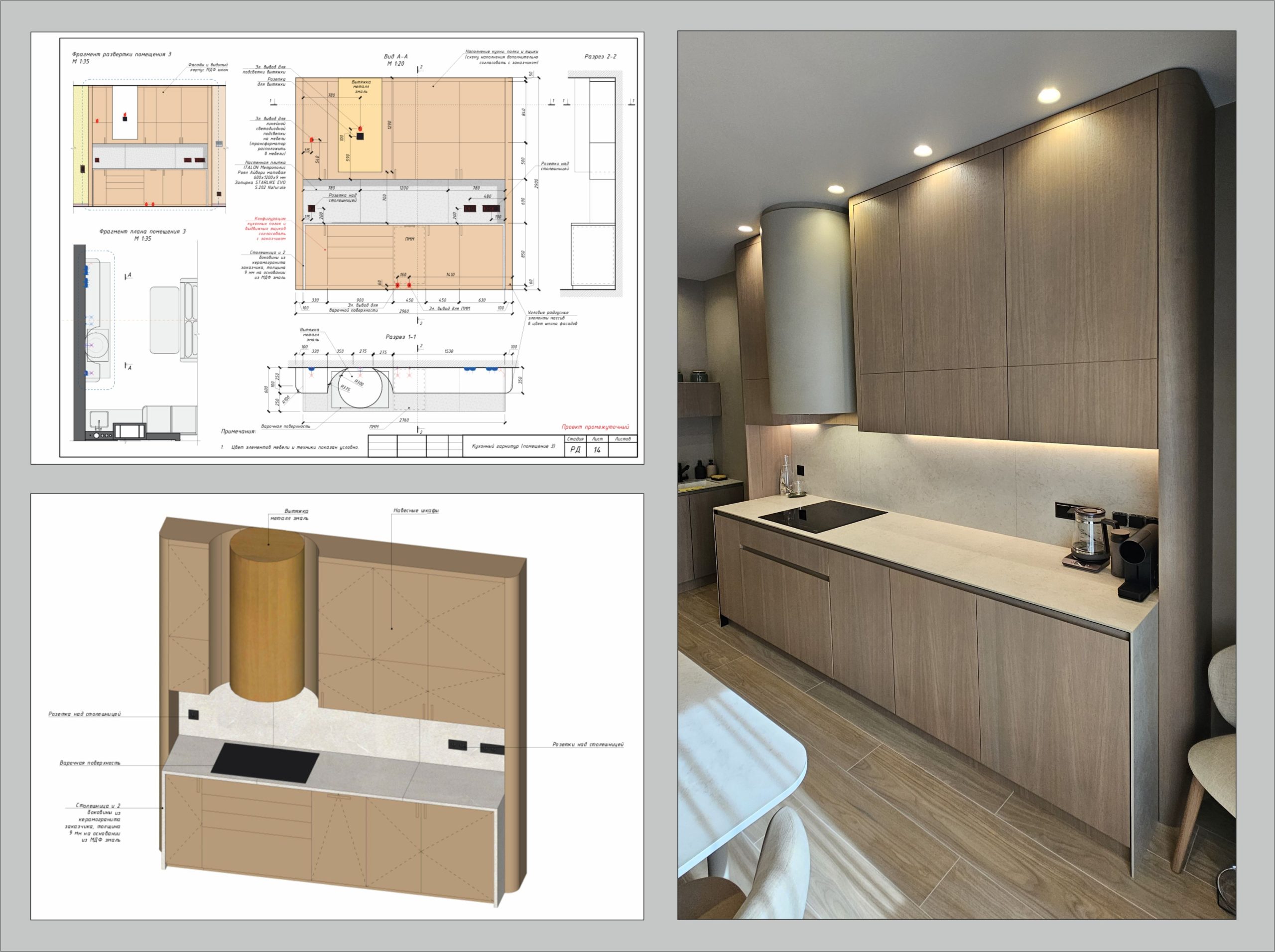Click the 'РД' stage cell in the title block

click(575, 449)
